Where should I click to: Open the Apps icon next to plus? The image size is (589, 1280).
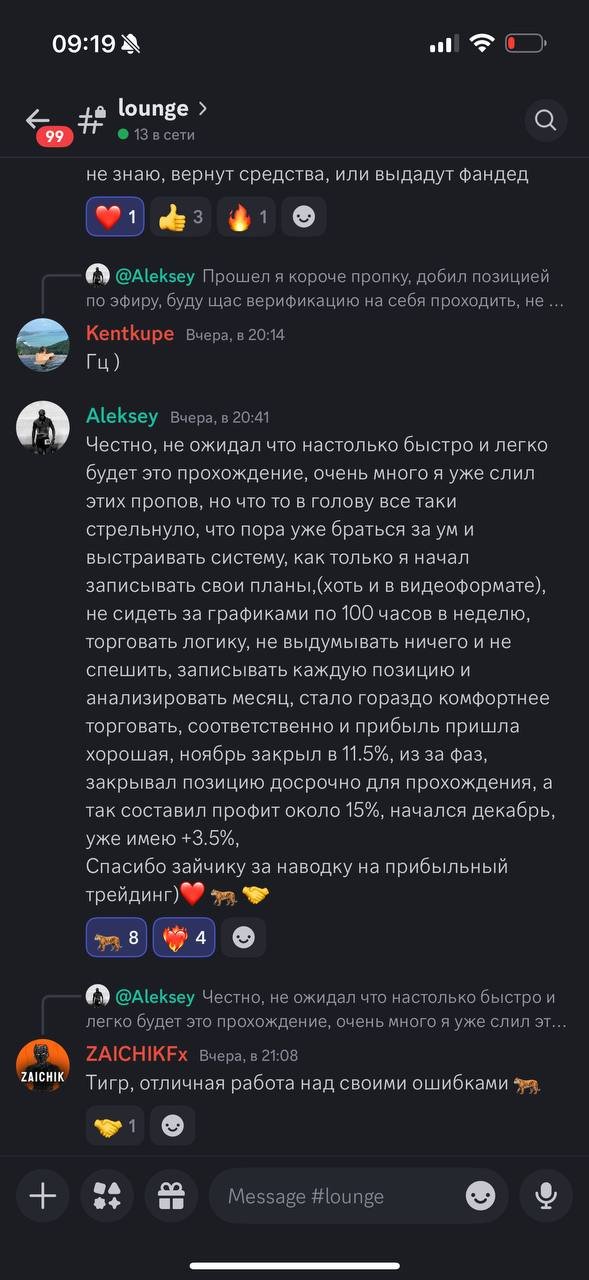coord(107,1196)
